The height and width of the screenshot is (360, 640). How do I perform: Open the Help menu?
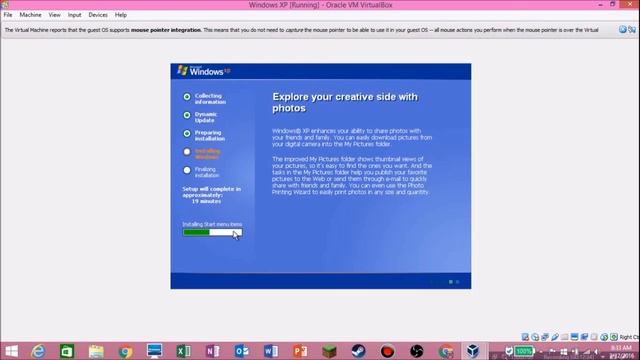click(x=120, y=15)
